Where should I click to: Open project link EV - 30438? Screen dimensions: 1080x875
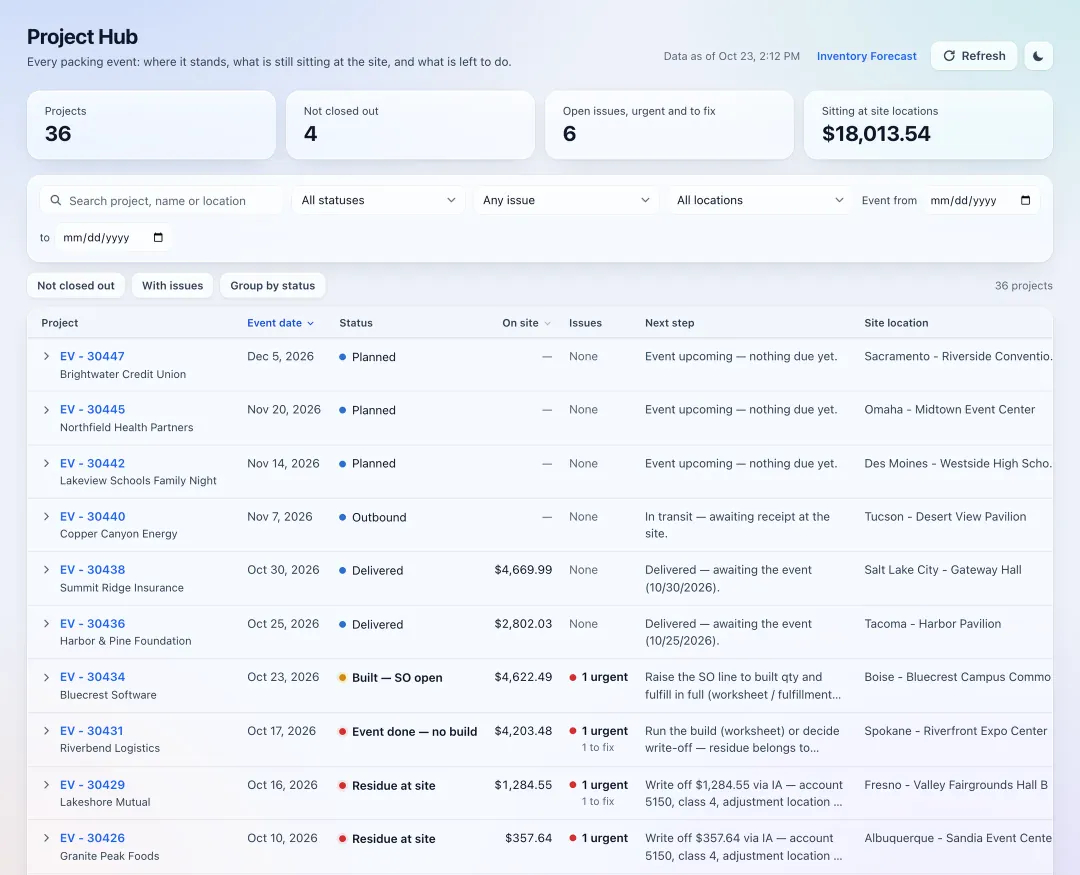(92, 570)
